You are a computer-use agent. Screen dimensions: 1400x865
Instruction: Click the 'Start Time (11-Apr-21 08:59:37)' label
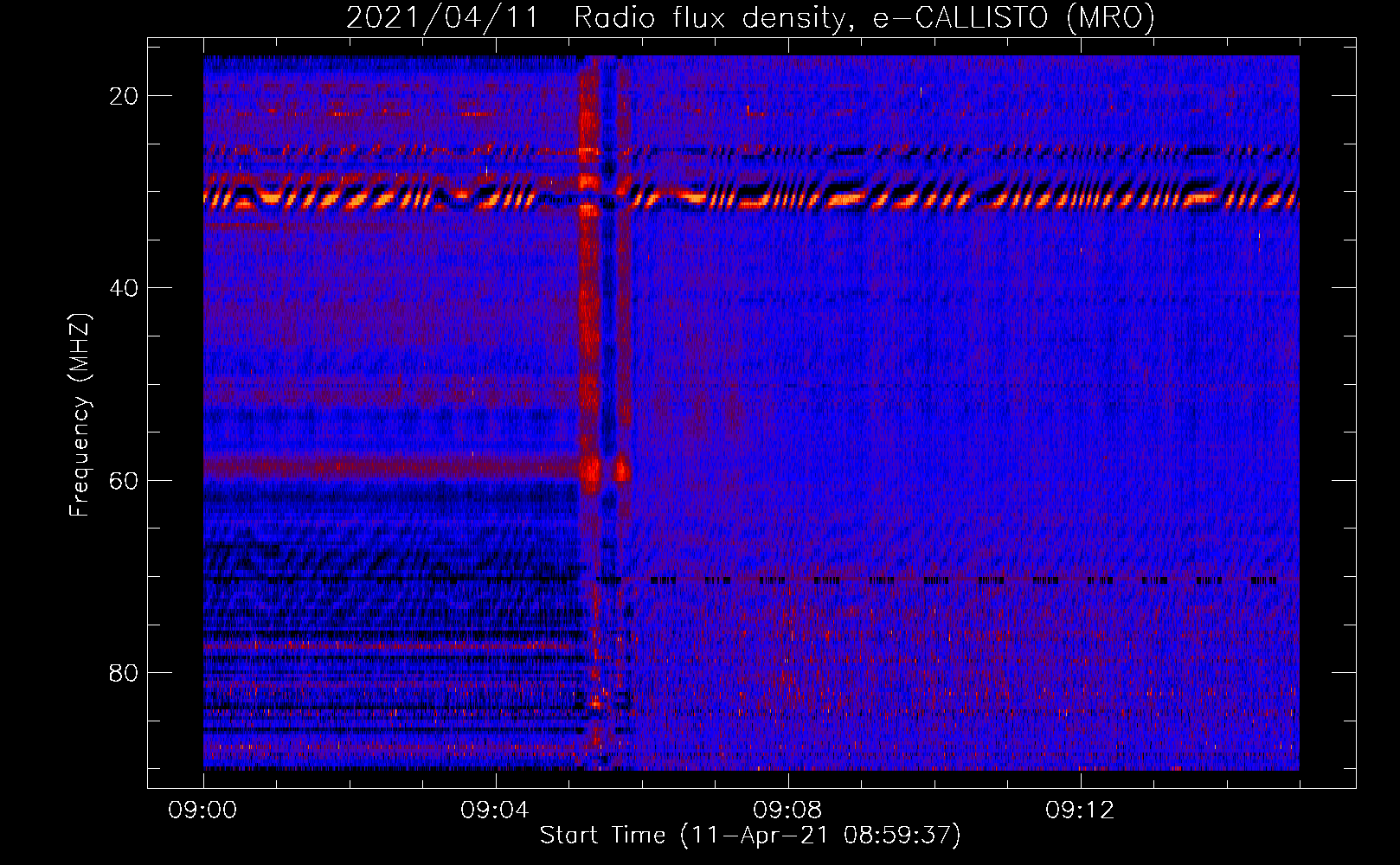[x=750, y=836]
